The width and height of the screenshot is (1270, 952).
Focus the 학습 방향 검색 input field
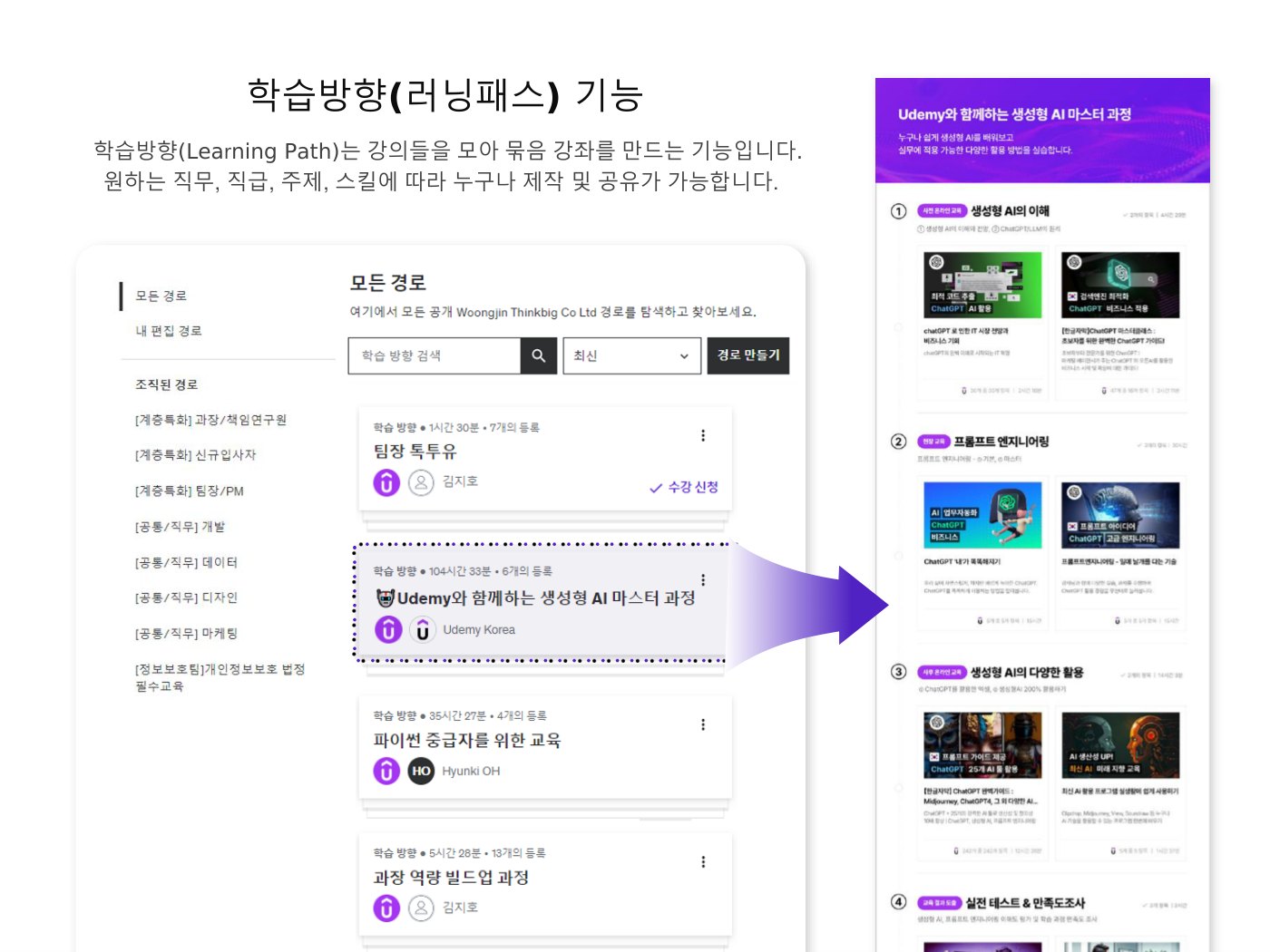(435, 355)
